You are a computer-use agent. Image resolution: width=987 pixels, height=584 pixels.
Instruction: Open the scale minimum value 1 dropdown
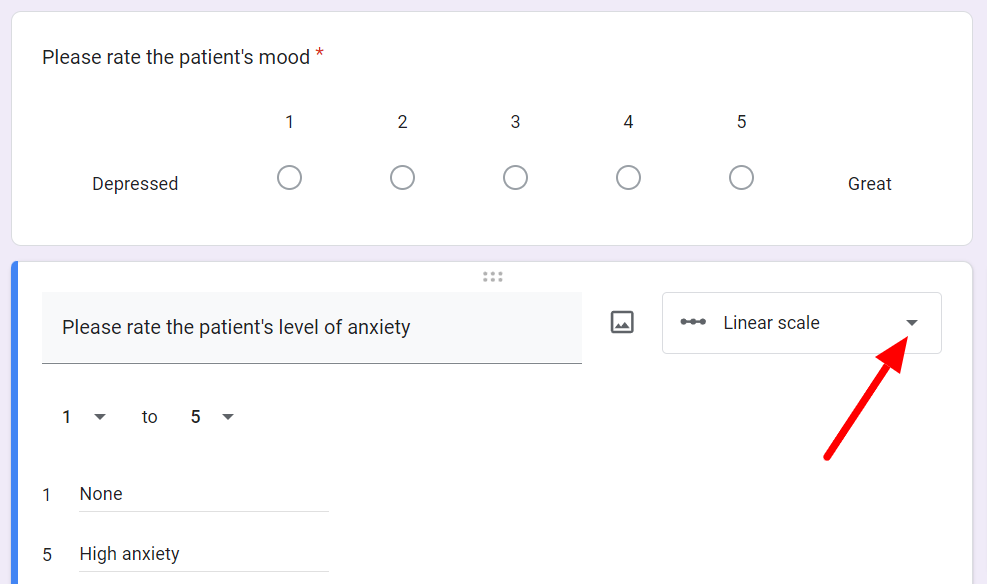84,417
